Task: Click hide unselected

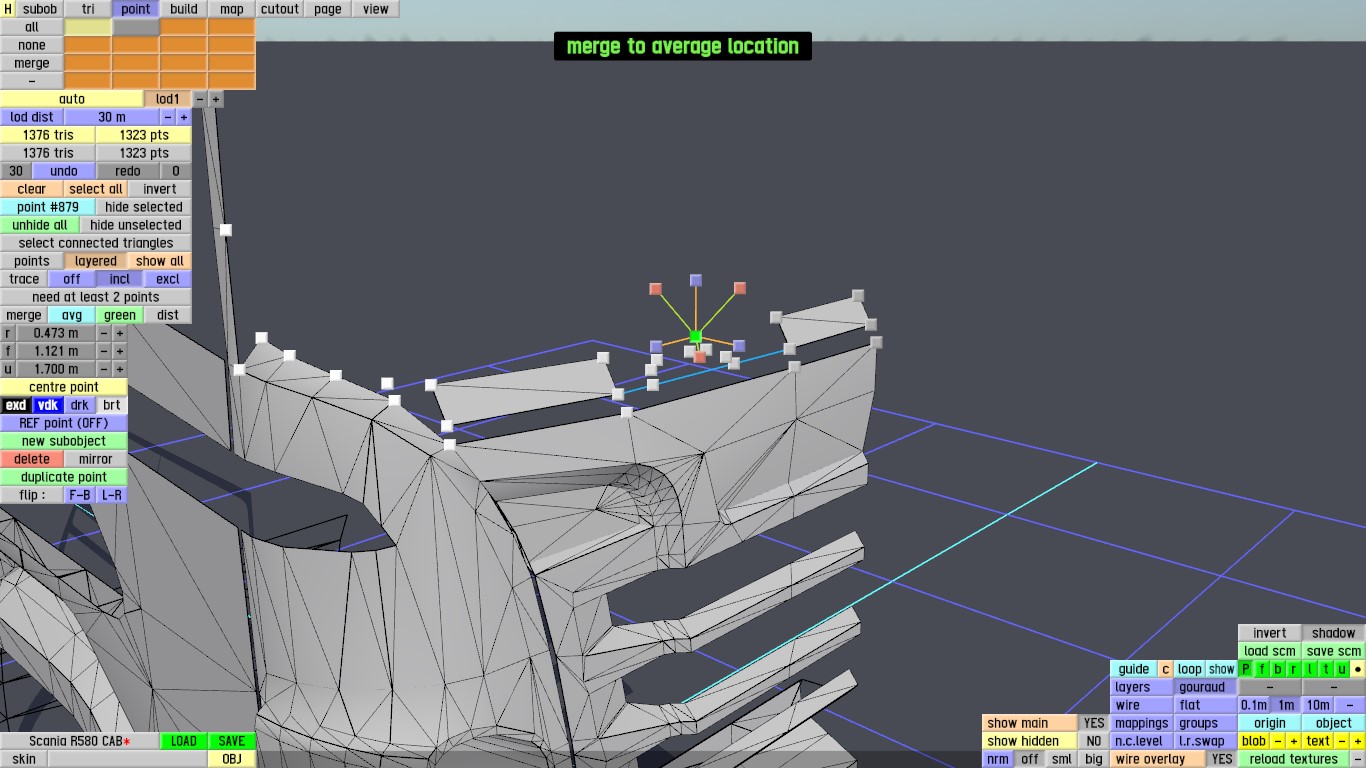Action: point(136,225)
